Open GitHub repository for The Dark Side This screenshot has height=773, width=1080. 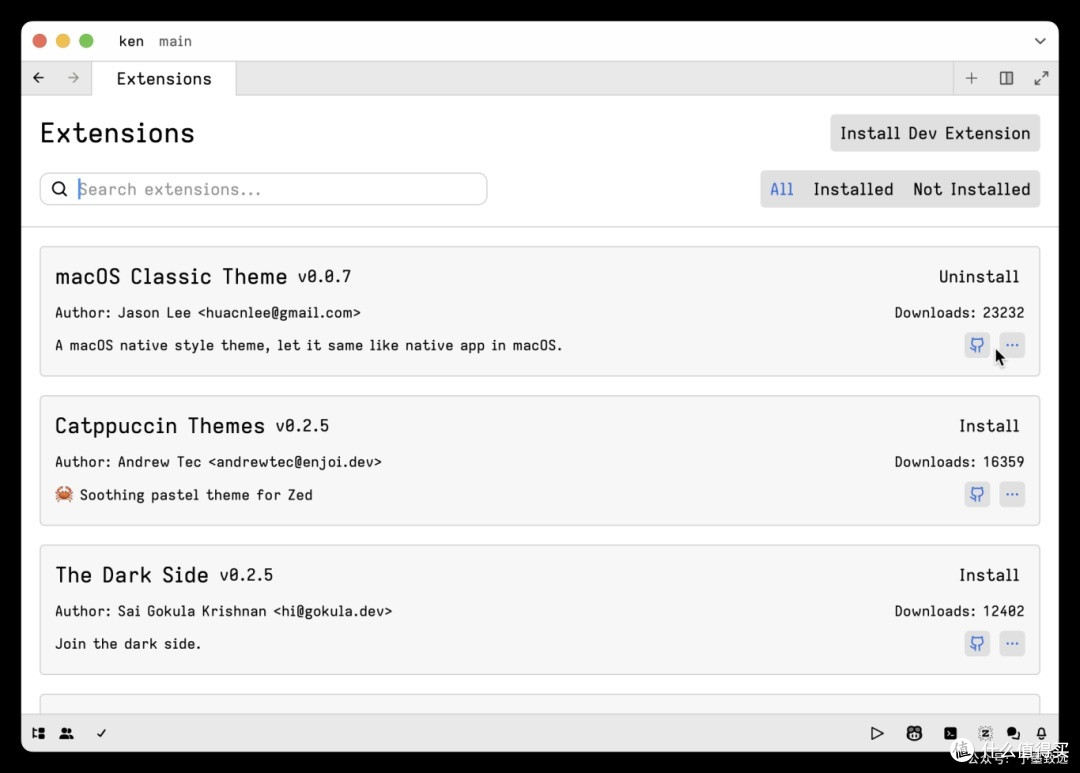(x=977, y=643)
